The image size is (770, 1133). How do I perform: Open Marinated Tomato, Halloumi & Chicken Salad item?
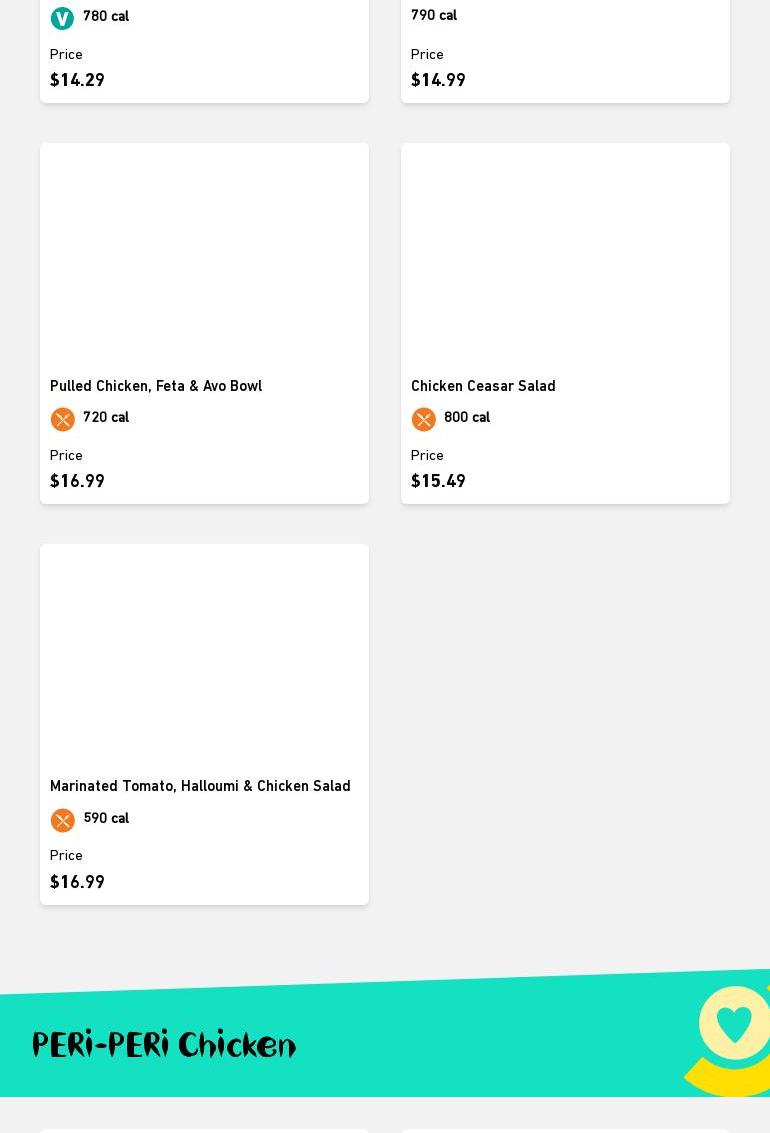200,786
